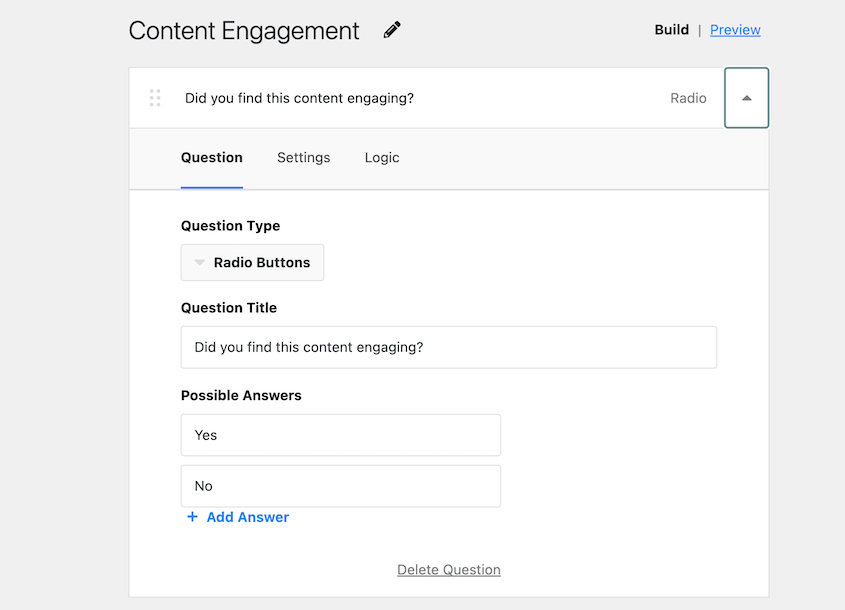This screenshot has width=845, height=610.
Task: Click the drag handle dots on the question
Action: 155,97
